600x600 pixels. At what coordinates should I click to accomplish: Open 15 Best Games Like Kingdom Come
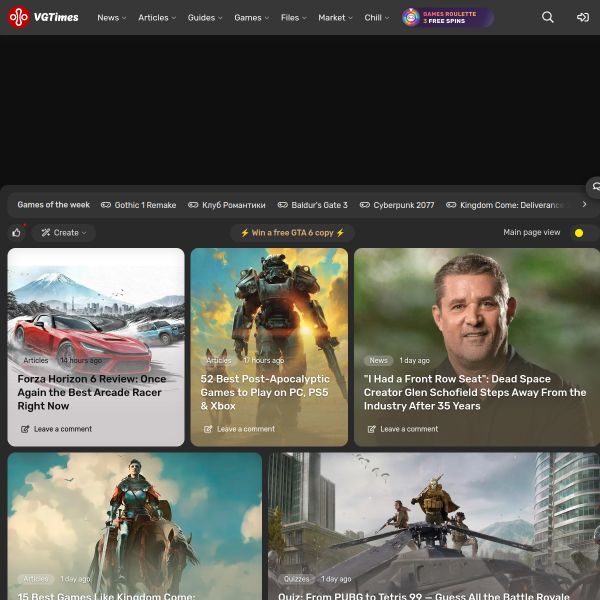coord(106,596)
